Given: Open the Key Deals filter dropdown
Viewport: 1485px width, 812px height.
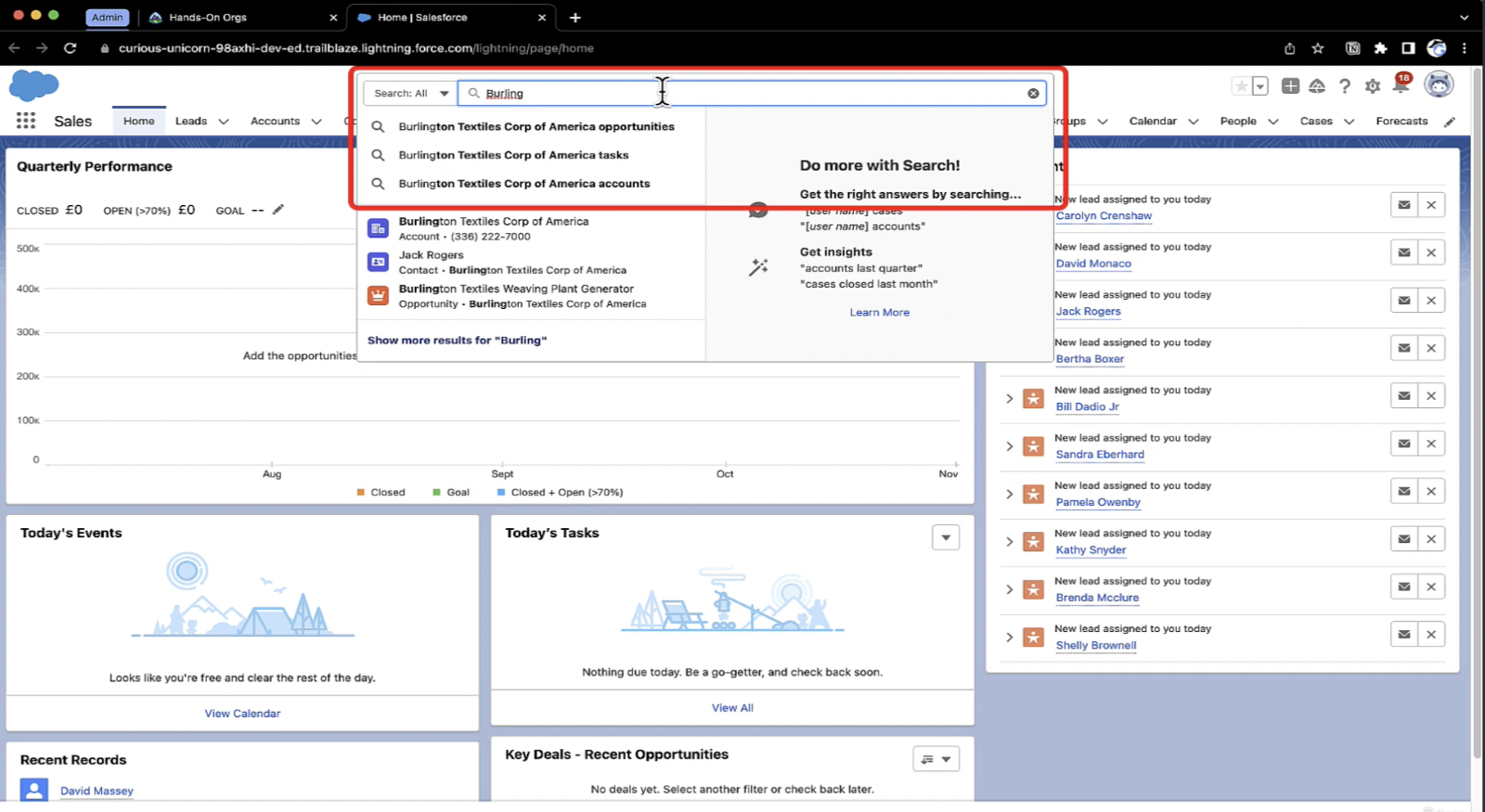Looking at the screenshot, I should (936, 759).
